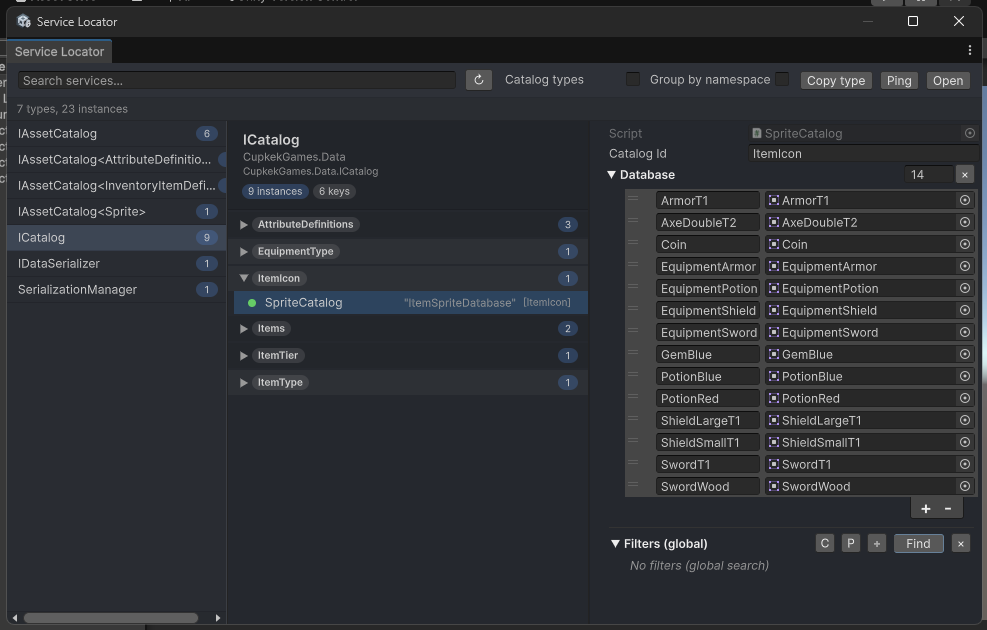Image resolution: width=987 pixels, height=630 pixels.
Task: Expand the AttributeDefinitions entry
Action: [244, 224]
